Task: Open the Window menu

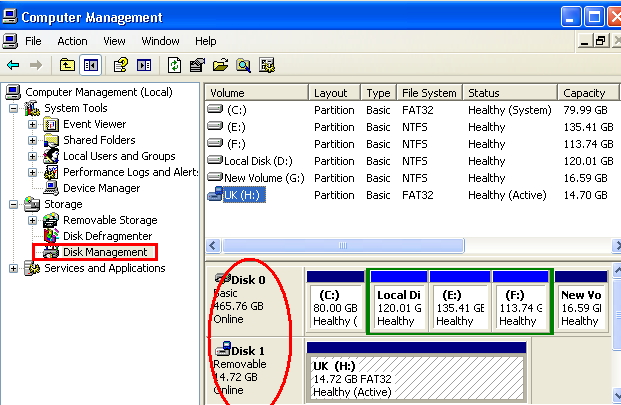Action: (x=160, y=41)
